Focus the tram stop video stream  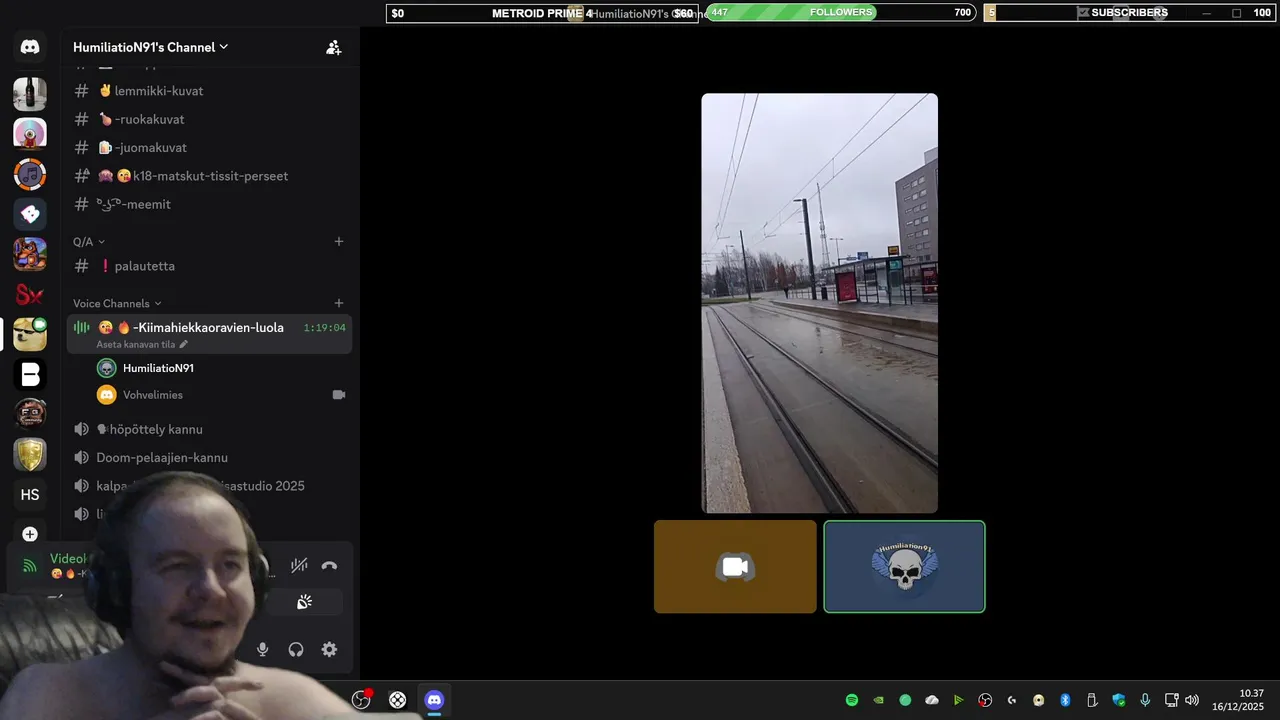(x=819, y=303)
